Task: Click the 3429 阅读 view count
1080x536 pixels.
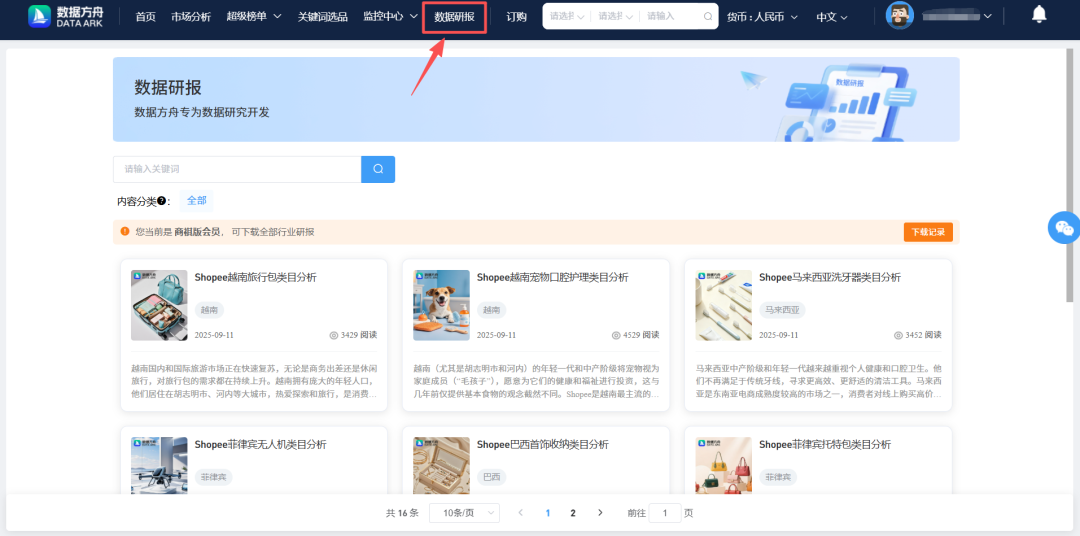Action: pyautogui.click(x=353, y=335)
